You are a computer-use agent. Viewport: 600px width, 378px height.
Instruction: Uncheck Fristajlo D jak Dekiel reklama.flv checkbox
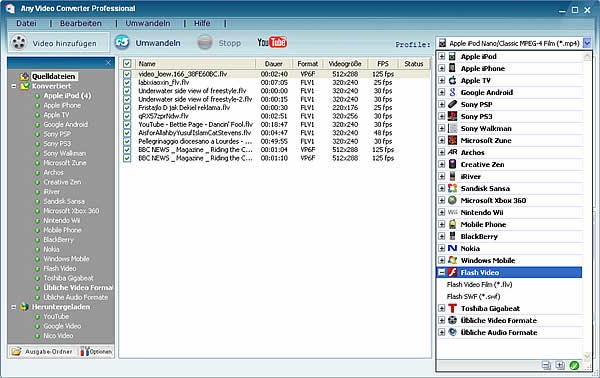tap(127, 108)
